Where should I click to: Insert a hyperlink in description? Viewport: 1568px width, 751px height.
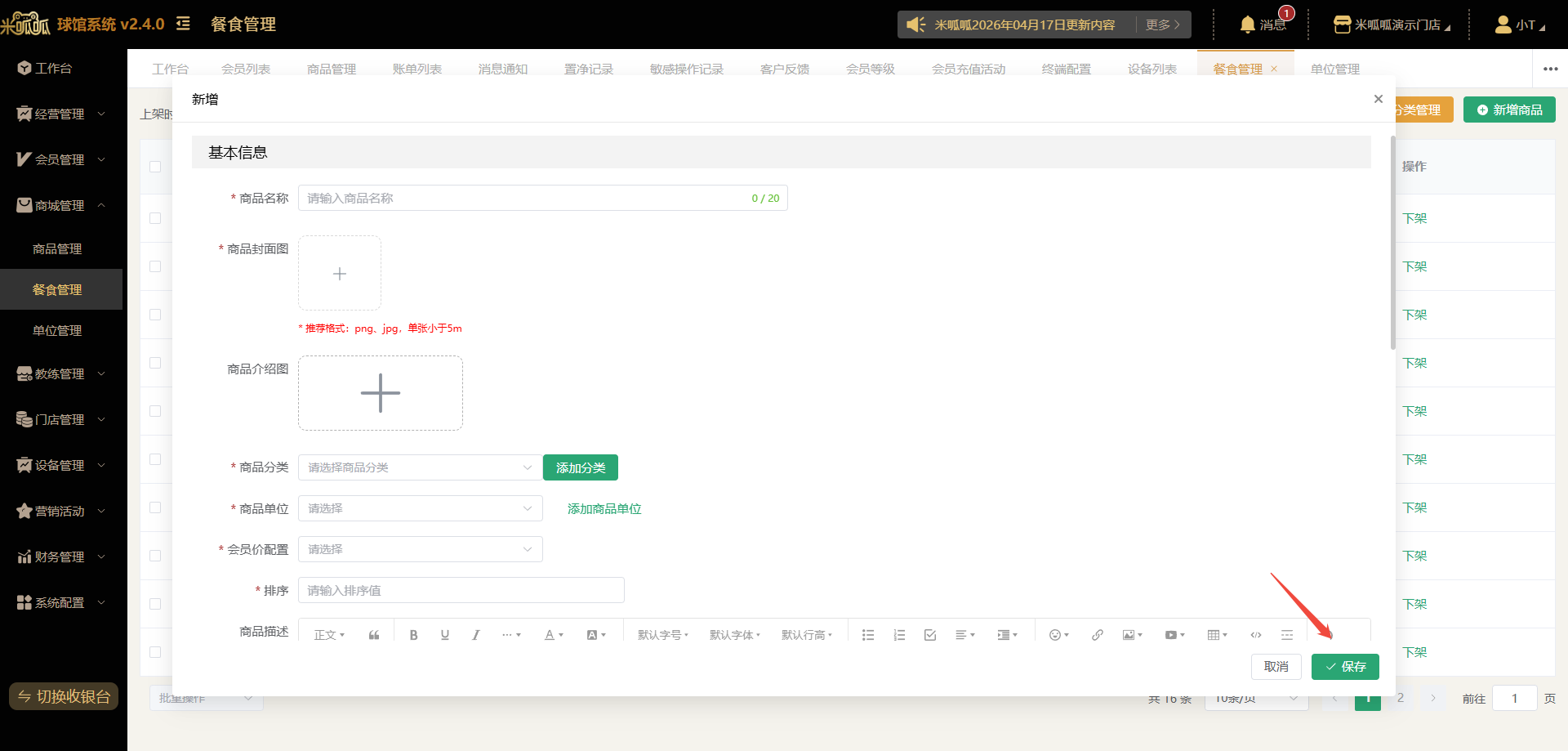[1098, 635]
